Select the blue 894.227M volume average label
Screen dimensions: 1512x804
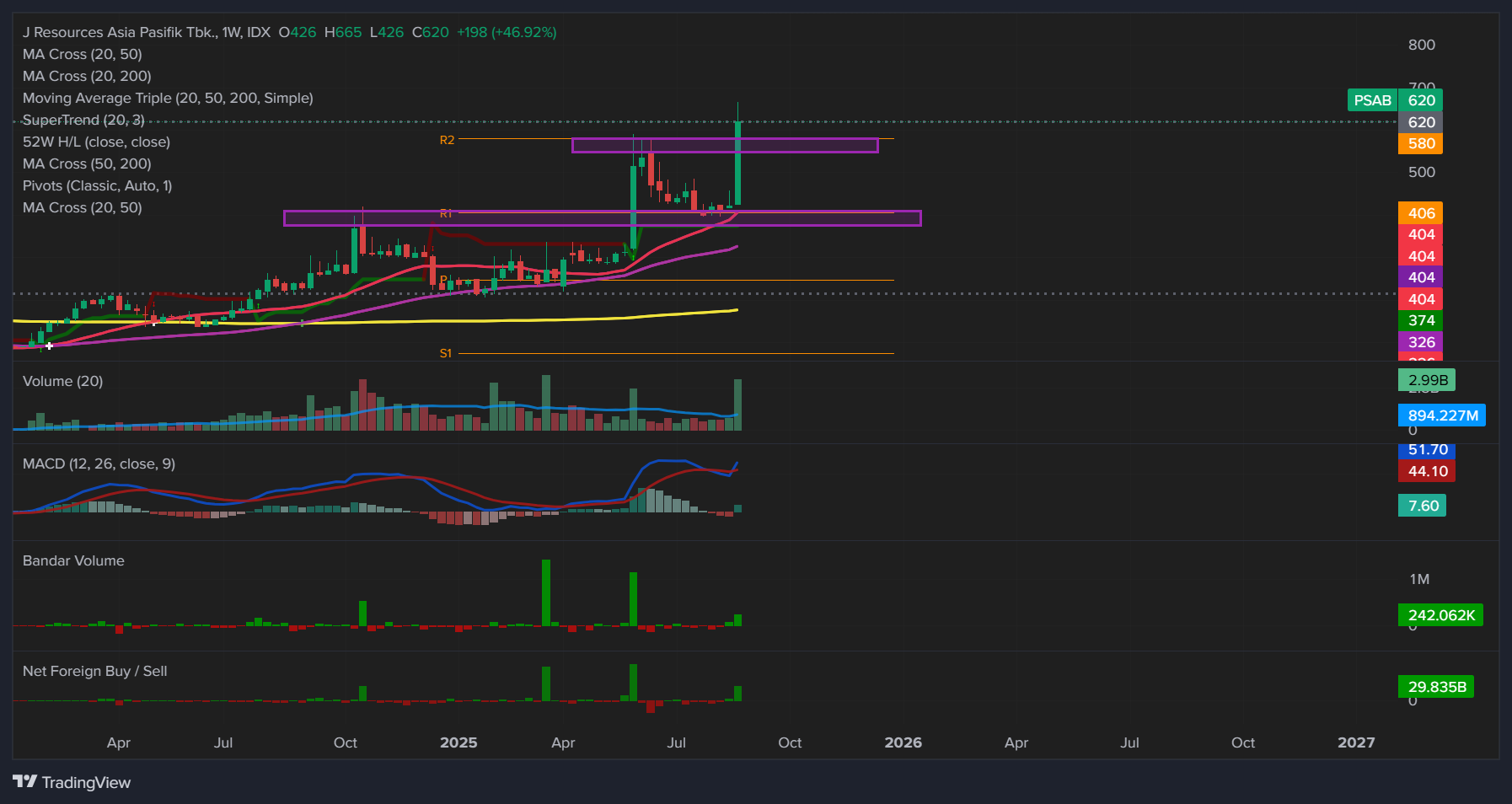pyautogui.click(x=1442, y=415)
